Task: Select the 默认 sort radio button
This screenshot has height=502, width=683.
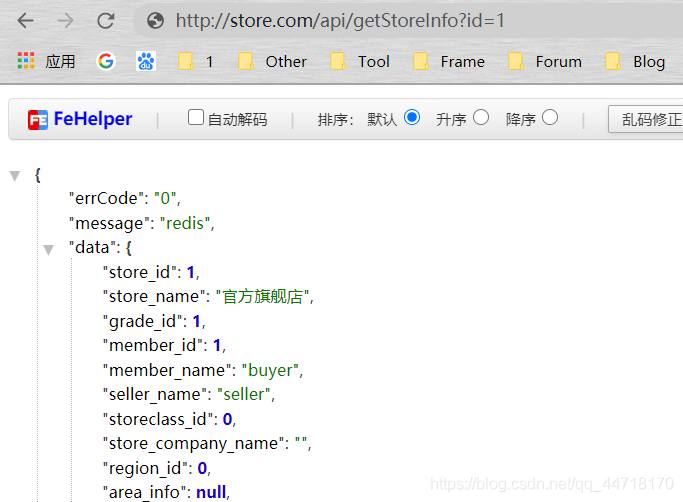Action: [412, 117]
